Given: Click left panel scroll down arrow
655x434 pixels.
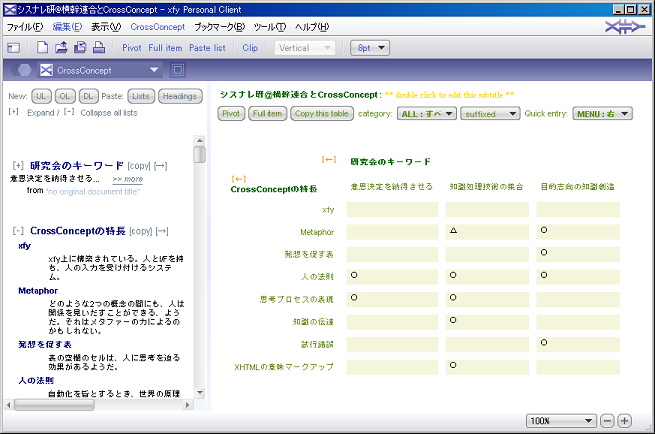Looking at the screenshot, I should (200, 392).
